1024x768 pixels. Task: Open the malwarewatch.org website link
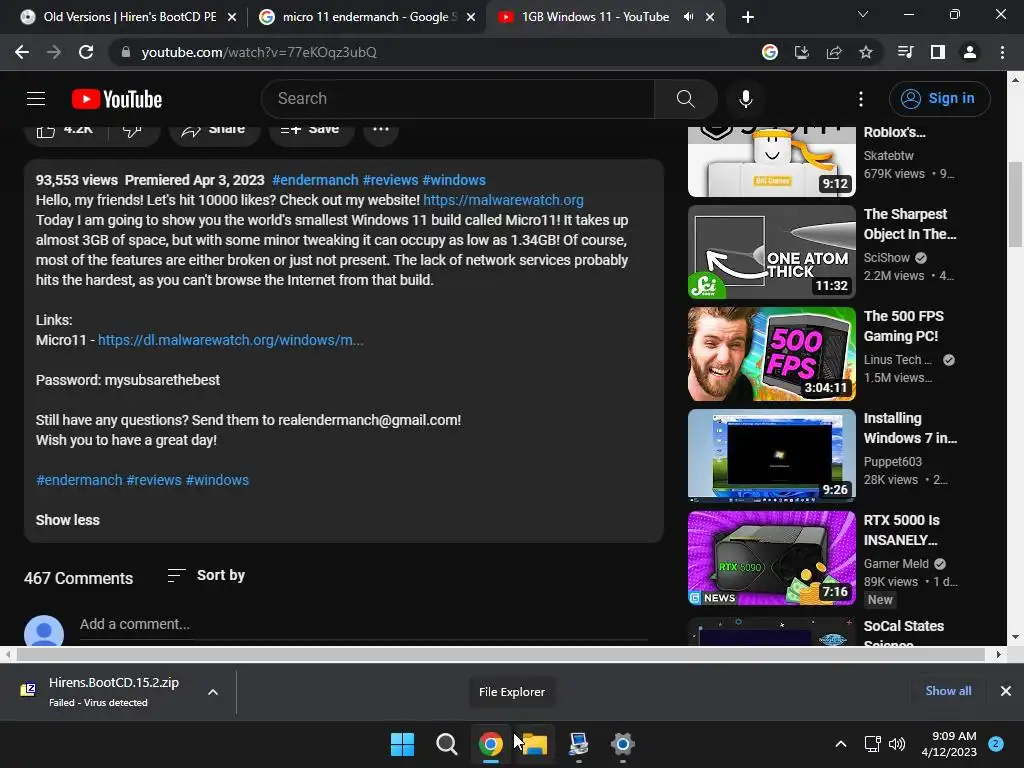point(503,200)
